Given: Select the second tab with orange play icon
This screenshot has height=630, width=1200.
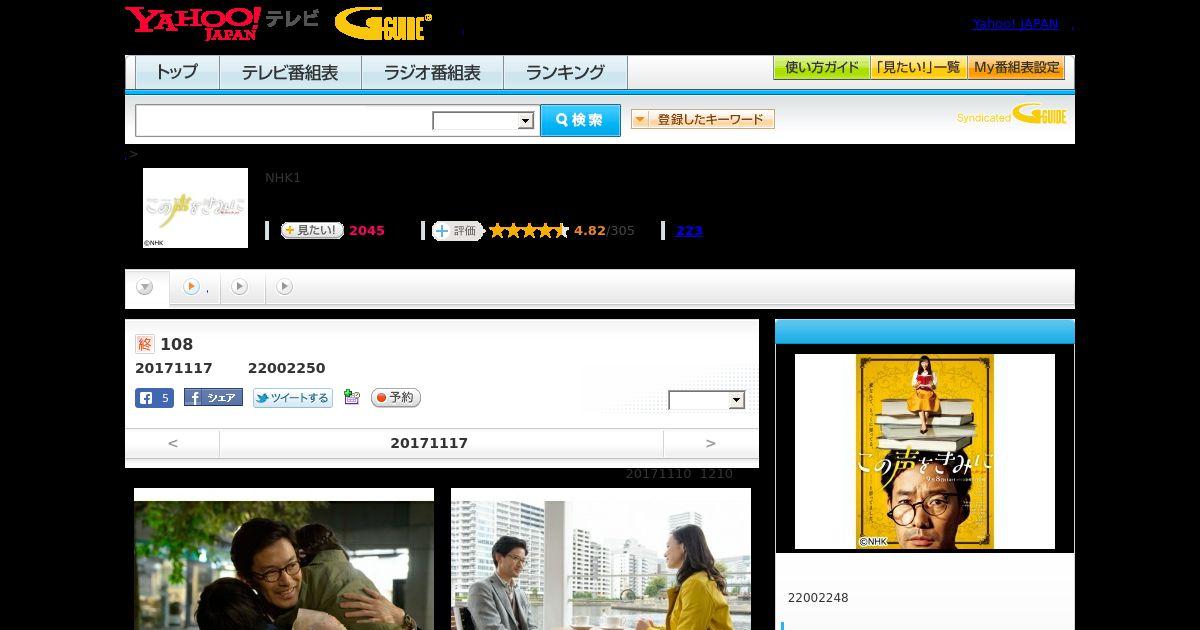Looking at the screenshot, I should pos(195,288).
